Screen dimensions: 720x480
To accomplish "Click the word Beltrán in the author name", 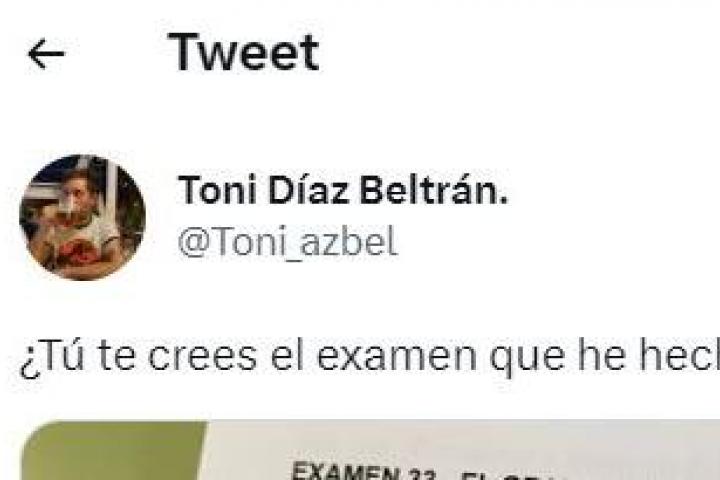I will coord(433,190).
